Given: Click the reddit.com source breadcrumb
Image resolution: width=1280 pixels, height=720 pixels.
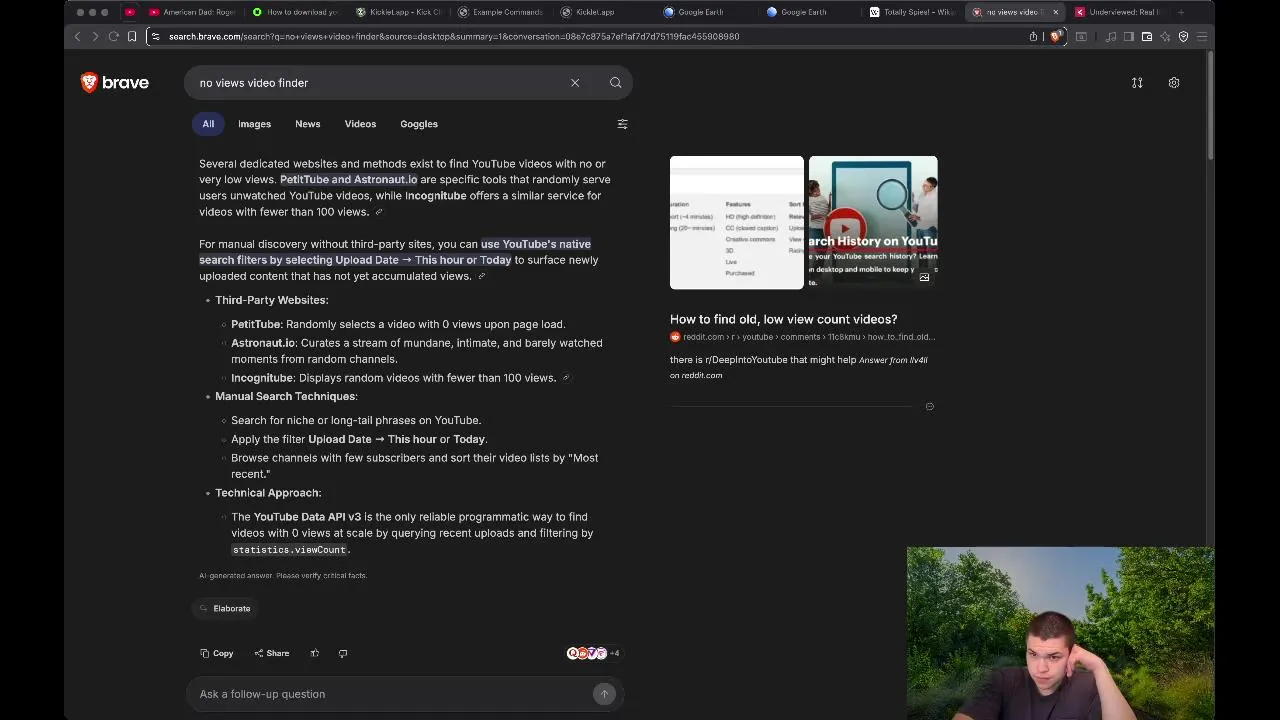Looking at the screenshot, I should pyautogui.click(x=802, y=337).
